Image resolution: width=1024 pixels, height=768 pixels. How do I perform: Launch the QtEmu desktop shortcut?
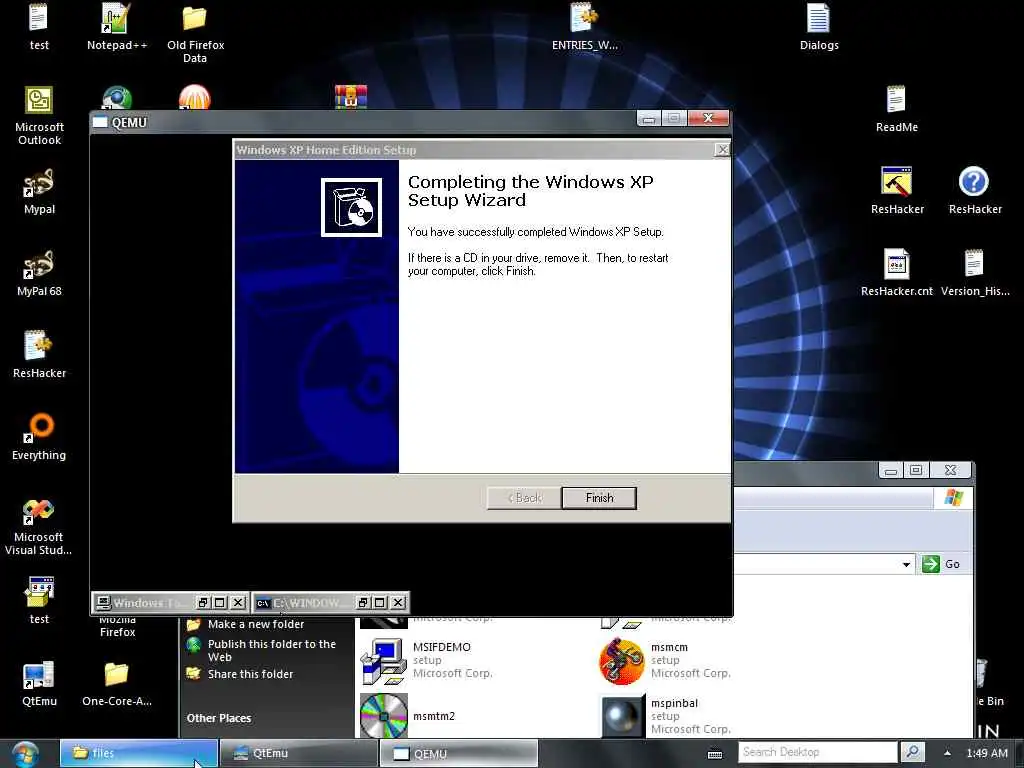39,683
